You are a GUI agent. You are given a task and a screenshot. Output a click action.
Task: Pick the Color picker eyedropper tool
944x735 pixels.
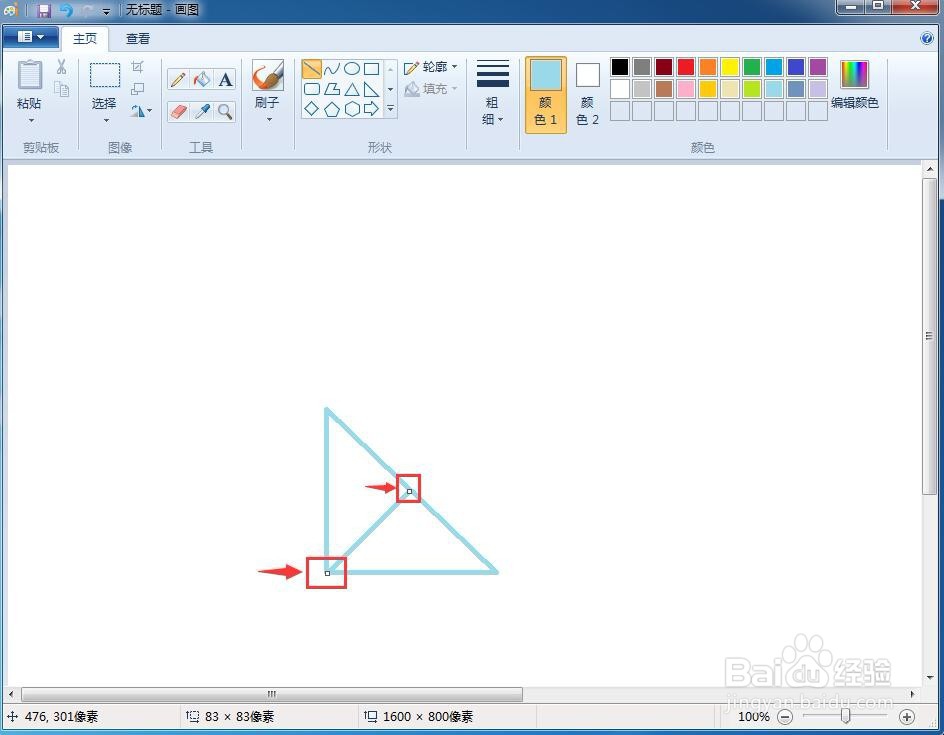tap(202, 112)
